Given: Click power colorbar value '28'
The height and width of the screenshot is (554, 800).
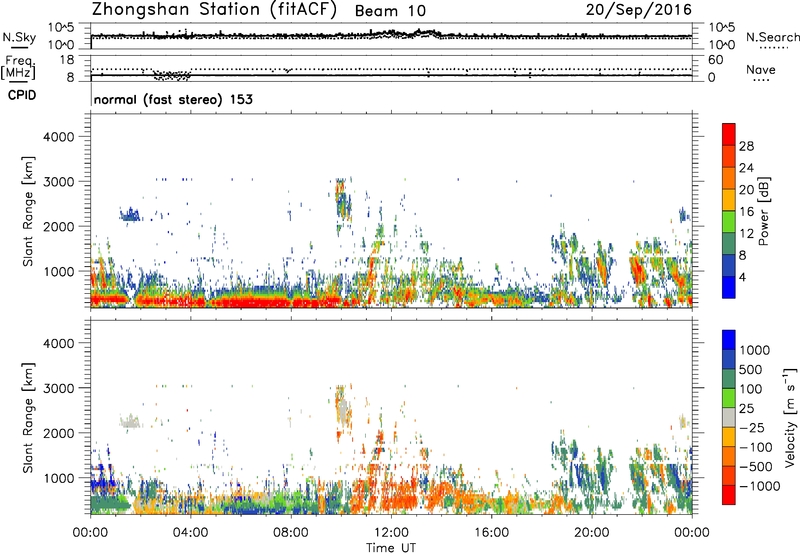Looking at the screenshot, I should point(746,146).
